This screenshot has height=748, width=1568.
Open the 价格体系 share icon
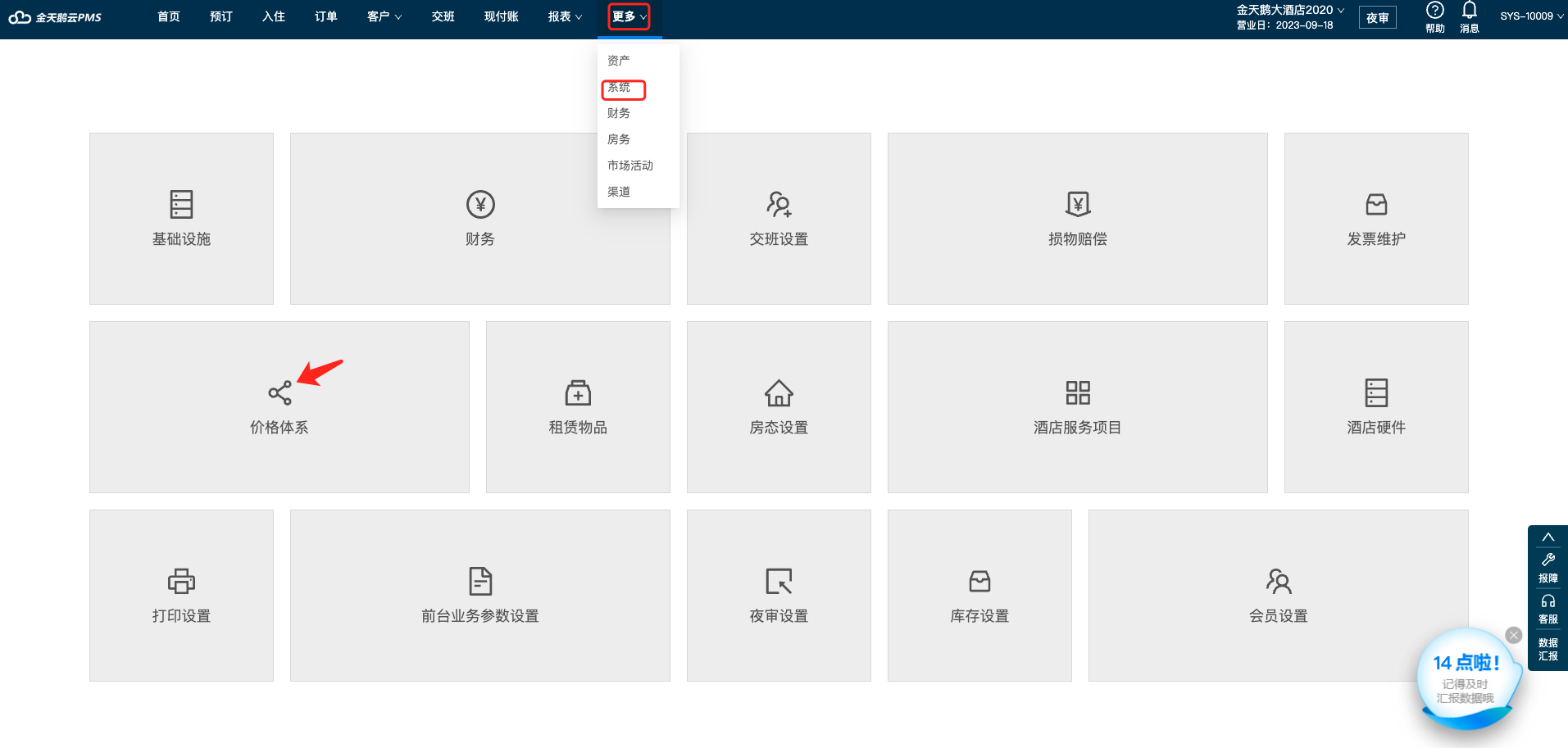[280, 393]
